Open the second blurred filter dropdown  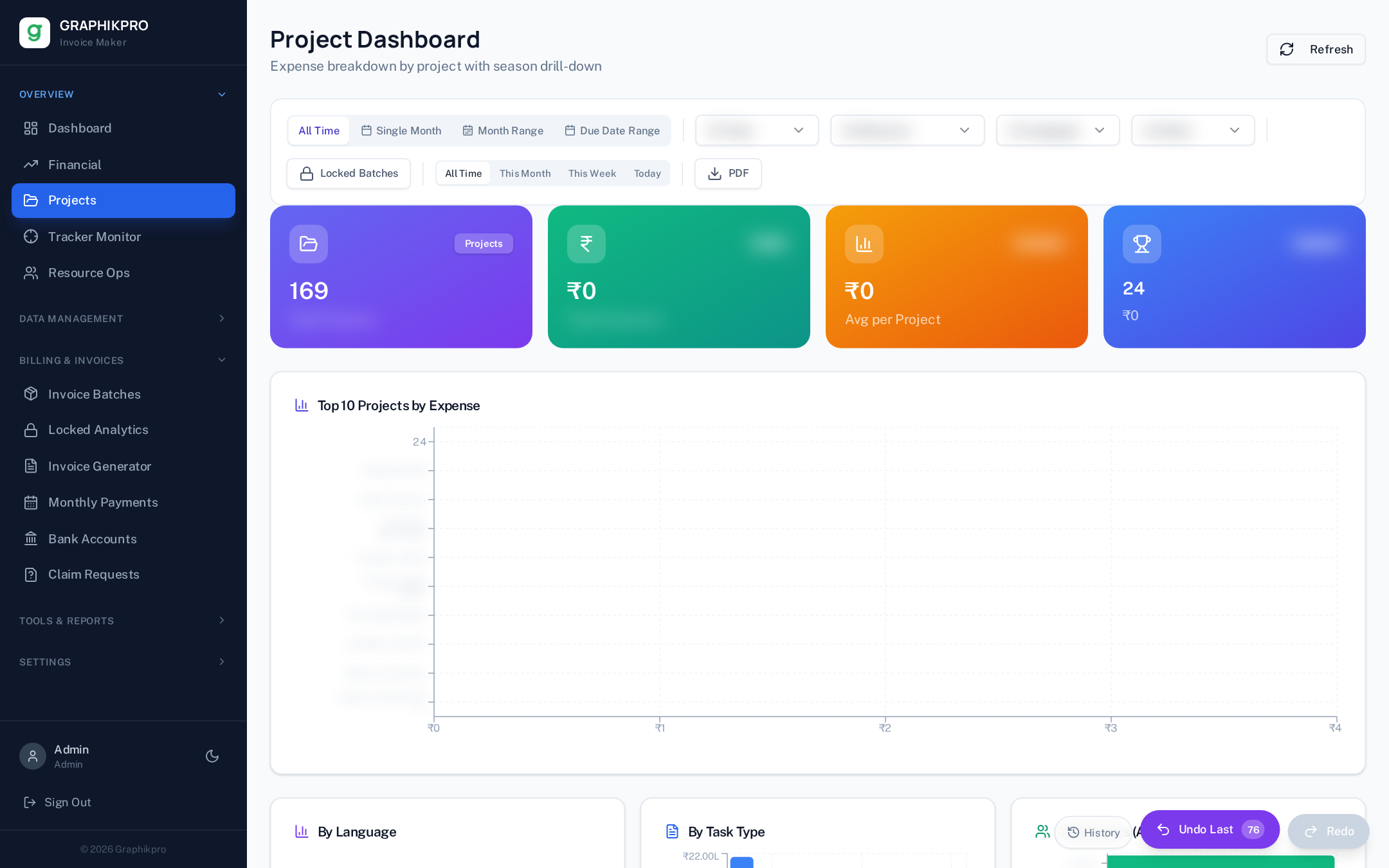click(x=907, y=131)
